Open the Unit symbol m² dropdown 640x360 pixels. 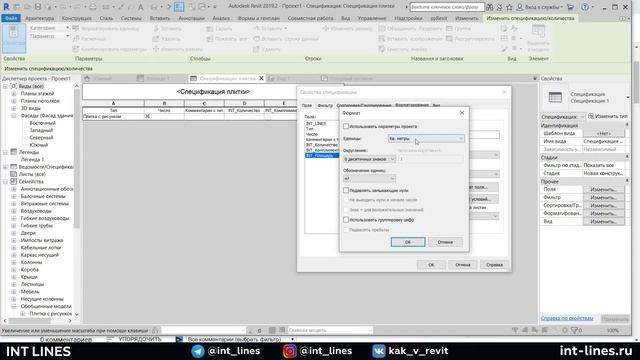(x=369, y=178)
